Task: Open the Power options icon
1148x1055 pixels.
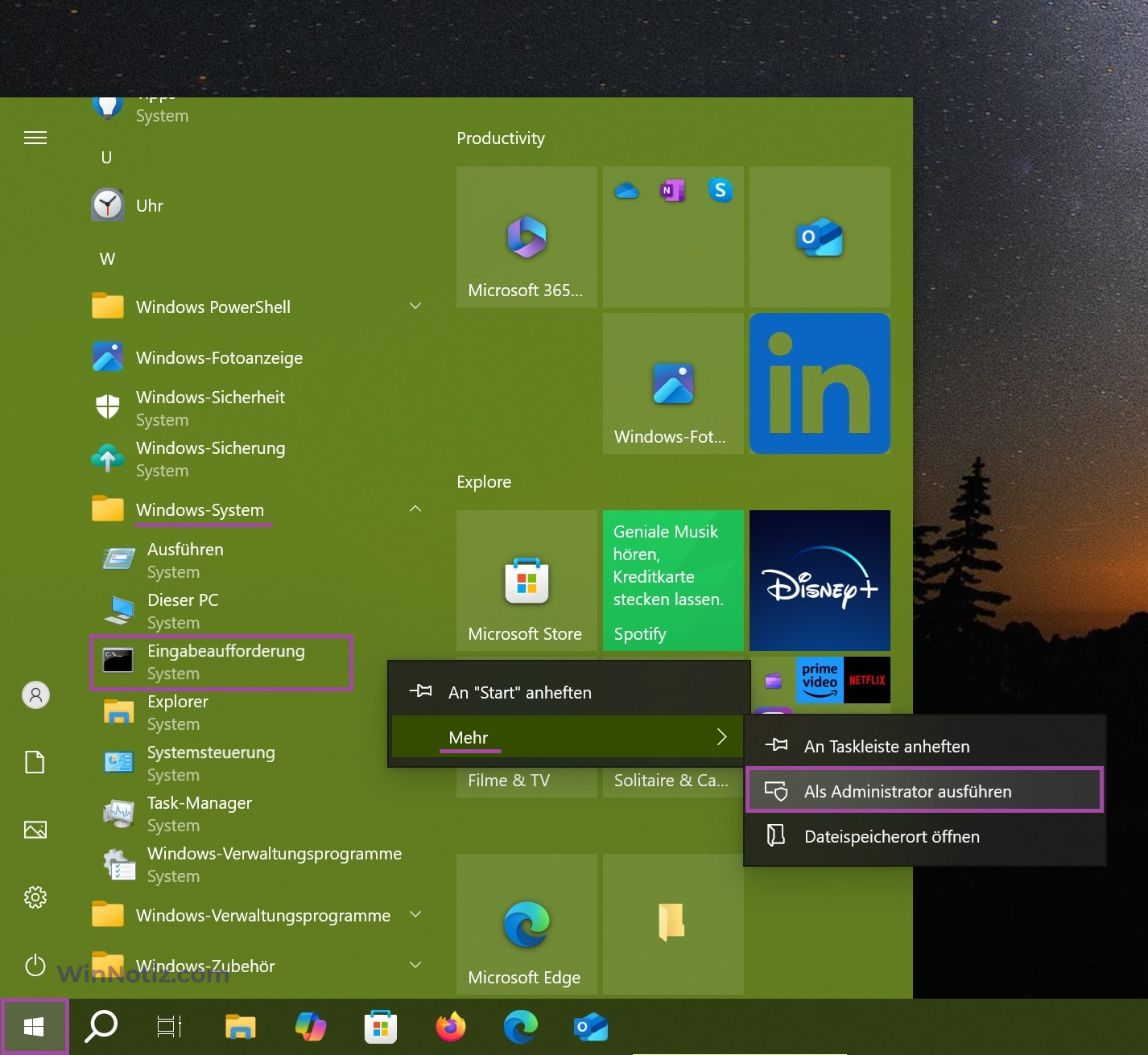Action: pyautogui.click(x=35, y=965)
